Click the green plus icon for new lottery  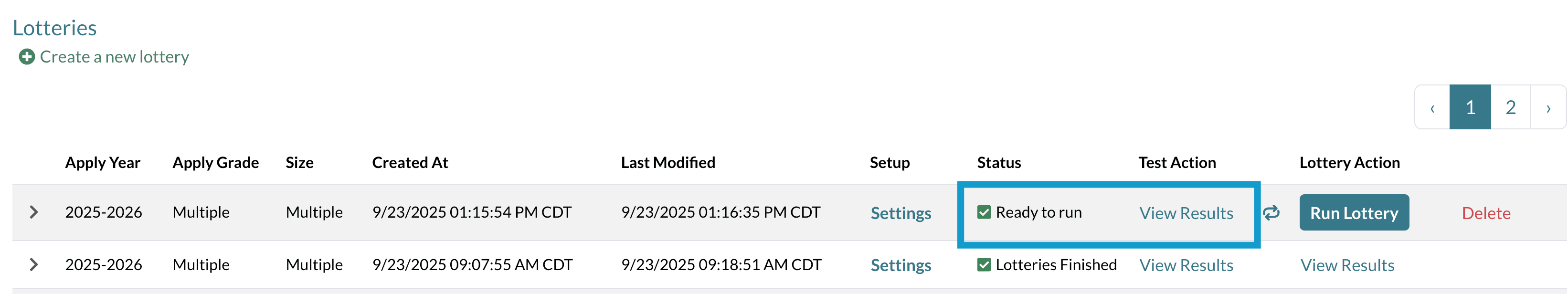pyautogui.click(x=27, y=57)
